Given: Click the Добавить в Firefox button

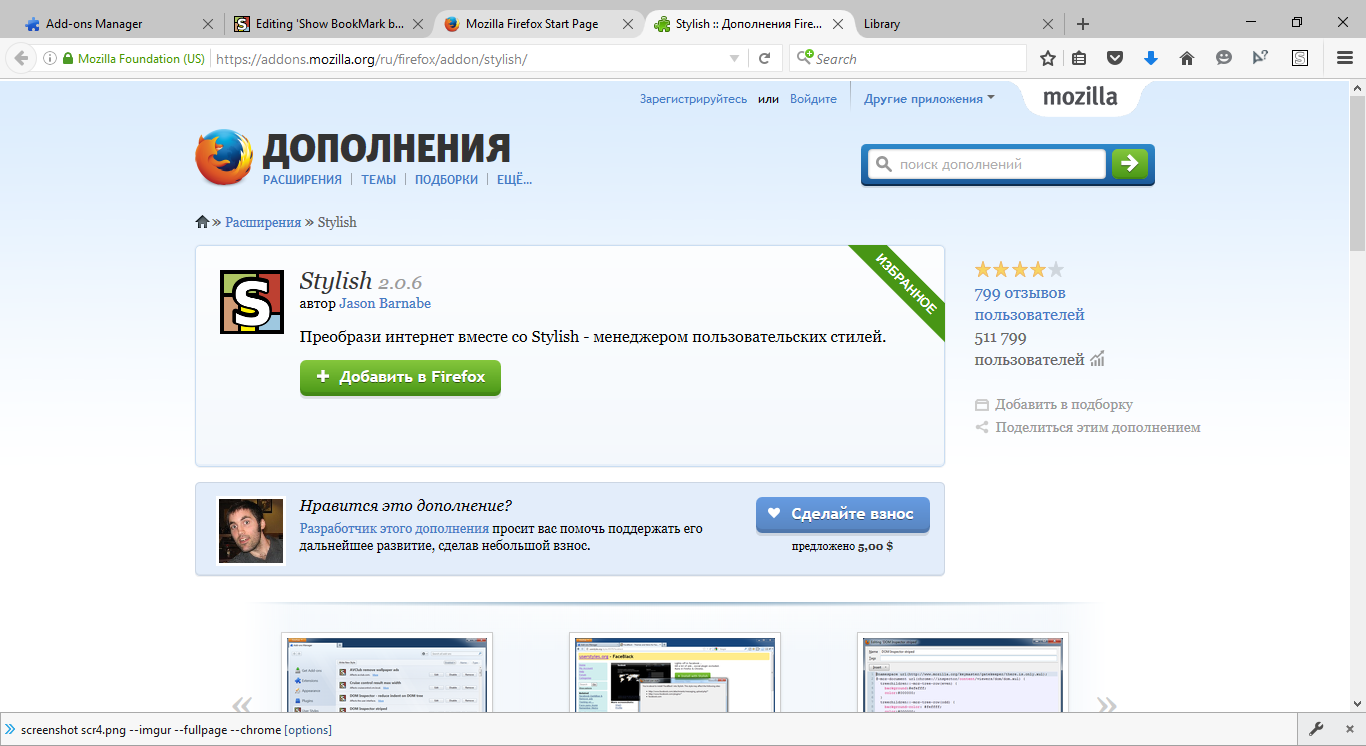Looking at the screenshot, I should 400,378.
